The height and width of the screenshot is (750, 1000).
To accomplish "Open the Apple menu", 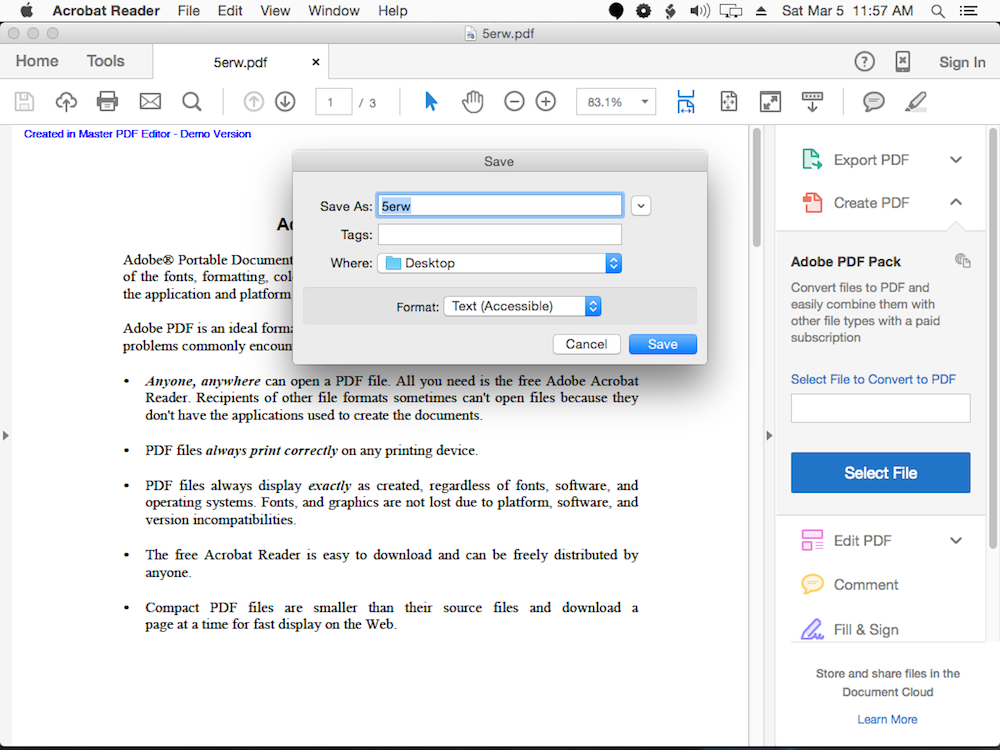I will 26,10.
